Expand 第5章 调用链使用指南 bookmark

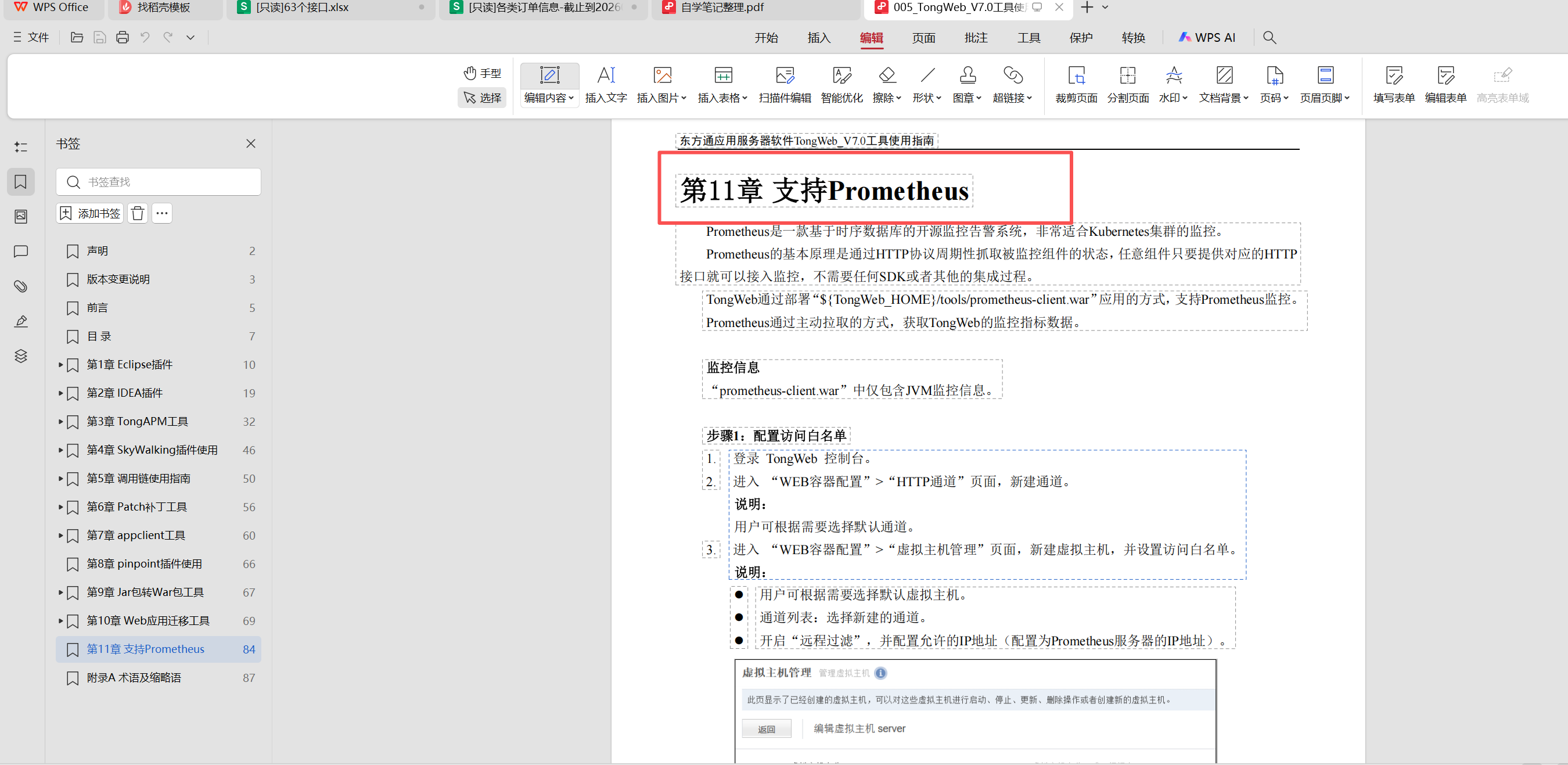click(x=60, y=479)
